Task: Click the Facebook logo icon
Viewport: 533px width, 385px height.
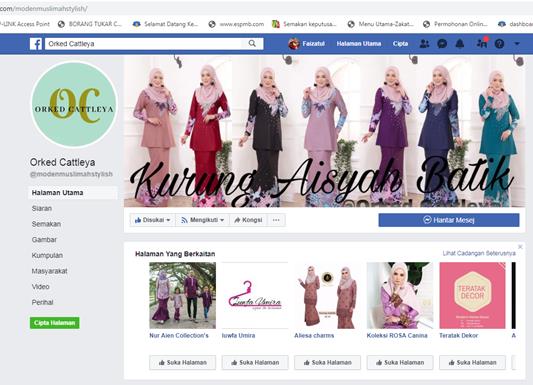Action: [36, 44]
